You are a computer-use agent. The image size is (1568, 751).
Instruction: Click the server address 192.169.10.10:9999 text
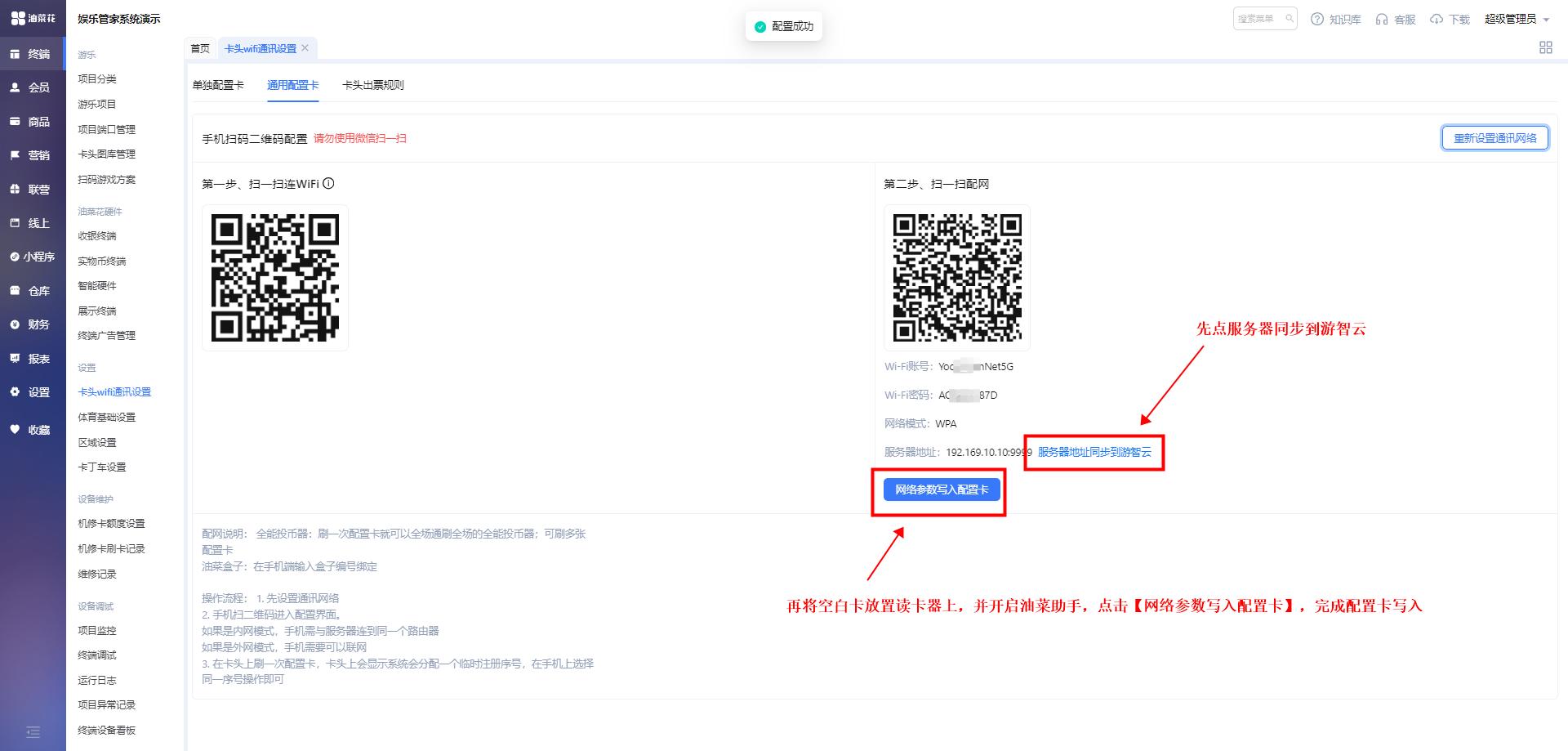[989, 452]
